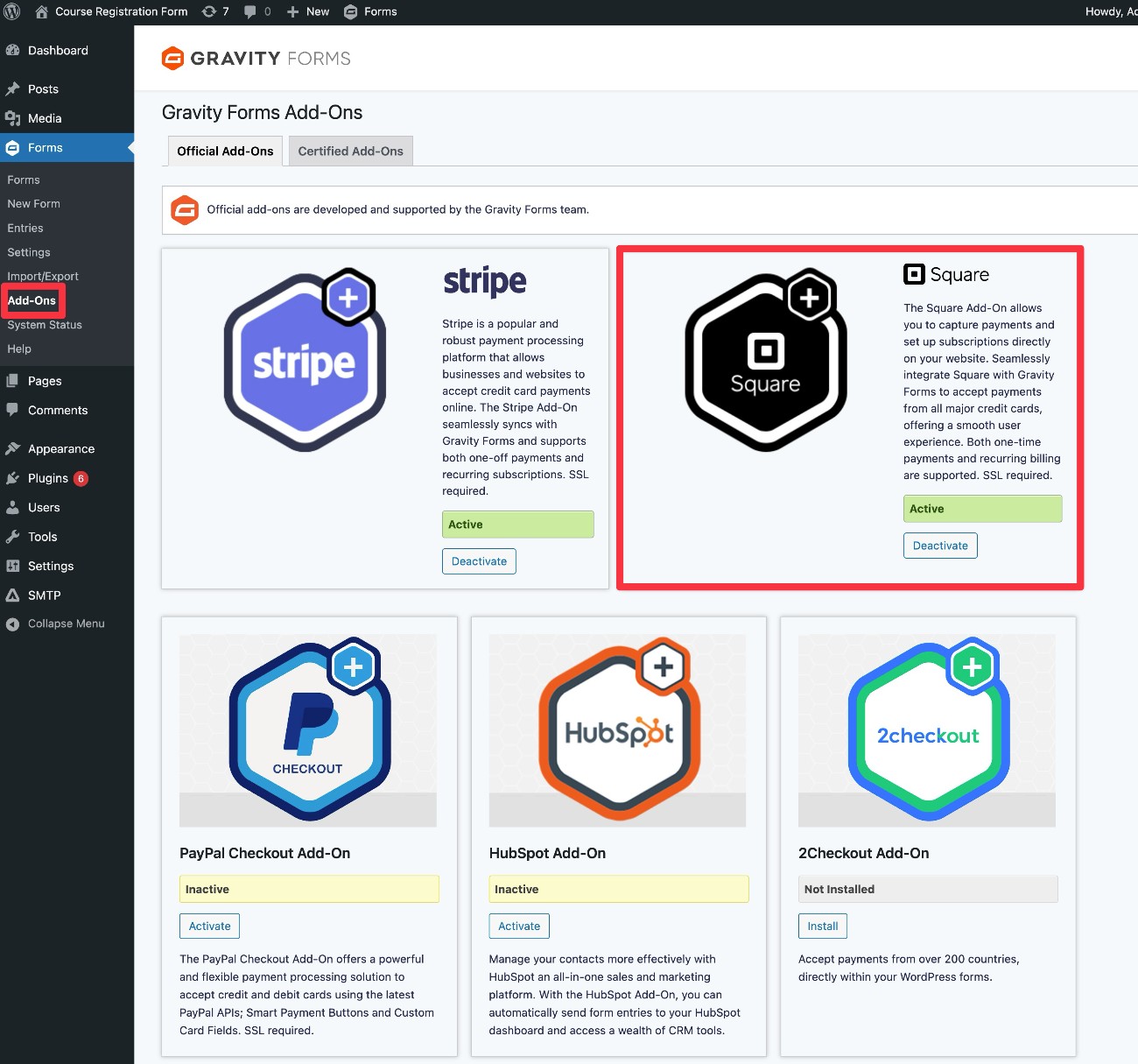Open the updates icon showing 7
The height and width of the screenshot is (1064, 1138).
(214, 11)
